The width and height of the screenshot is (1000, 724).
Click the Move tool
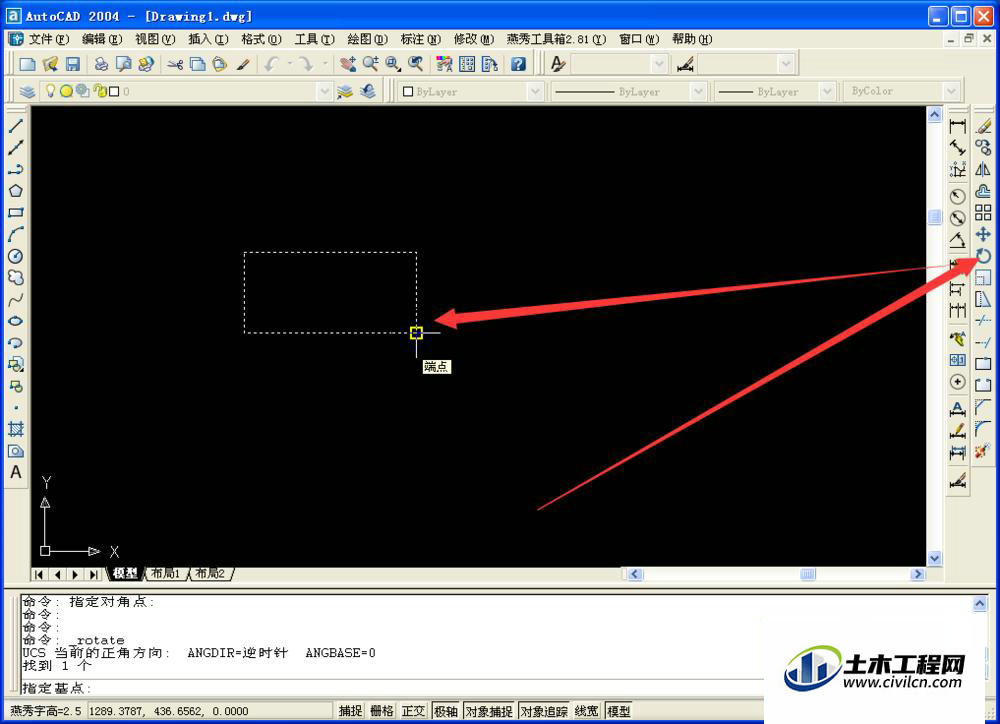(983, 234)
